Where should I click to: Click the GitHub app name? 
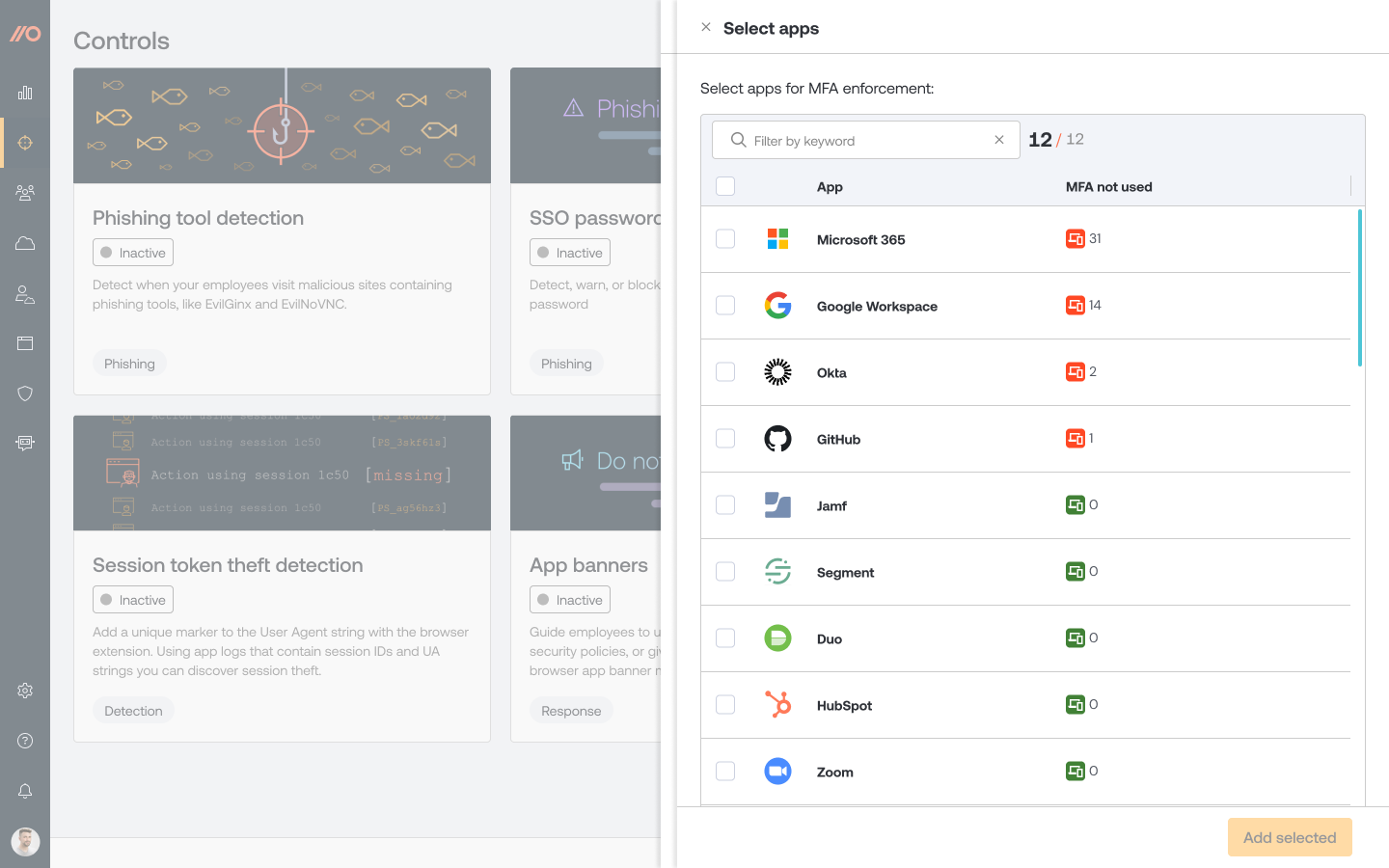[838, 440]
